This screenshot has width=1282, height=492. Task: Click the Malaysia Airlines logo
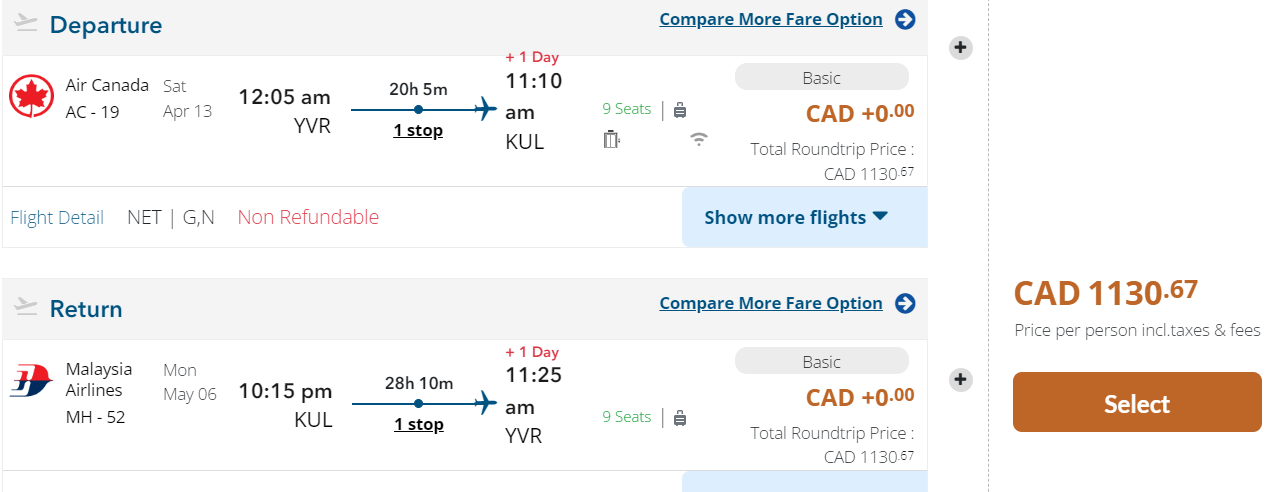(x=31, y=381)
